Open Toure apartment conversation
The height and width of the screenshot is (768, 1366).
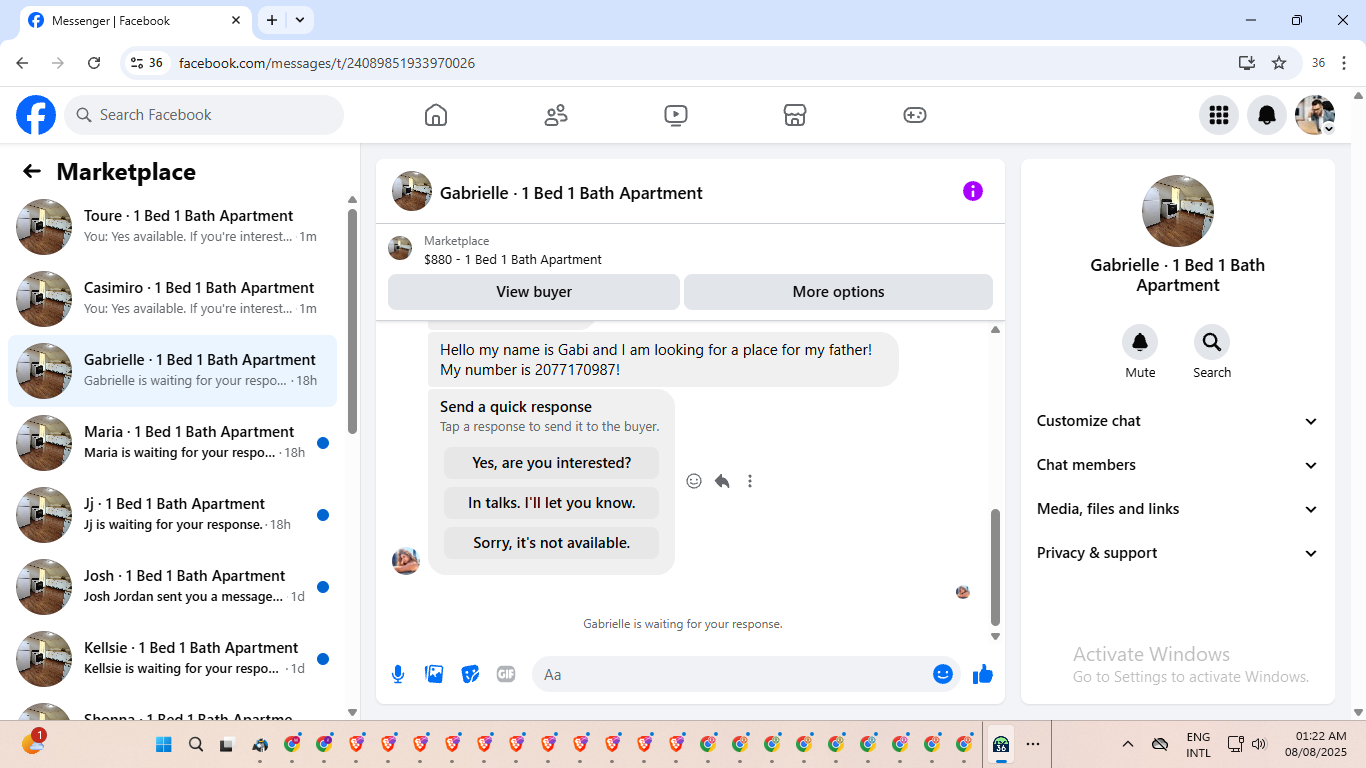172,227
